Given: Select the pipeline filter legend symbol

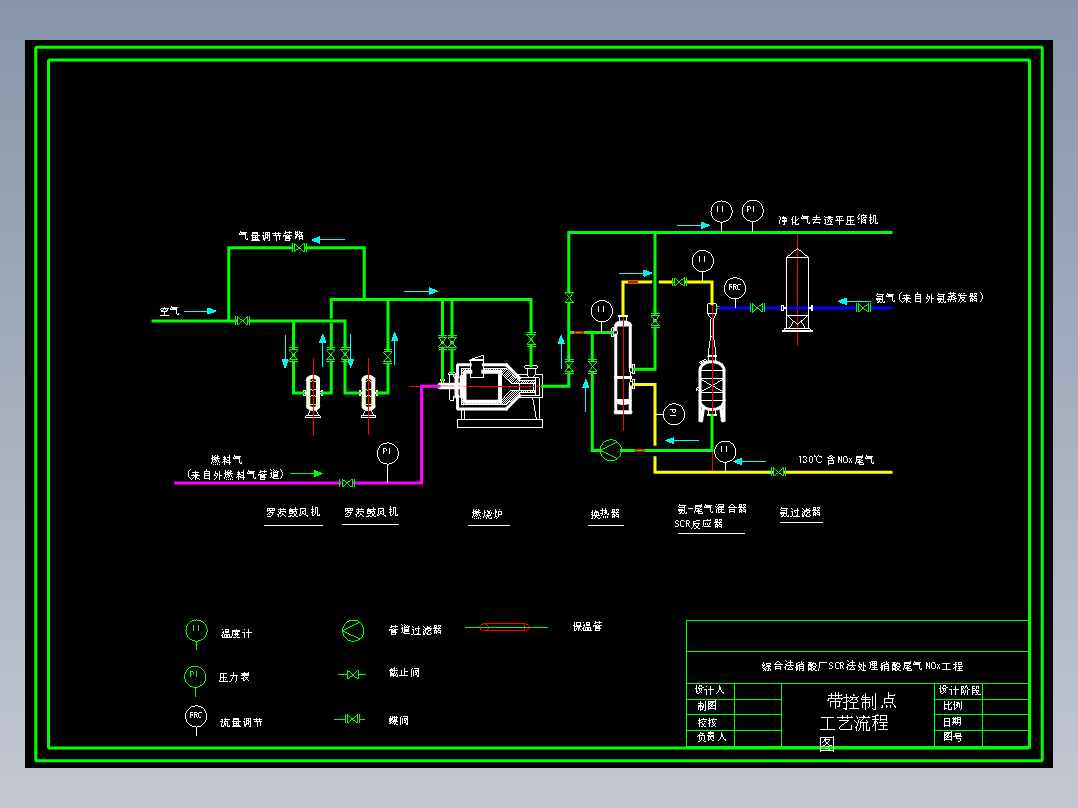Looking at the screenshot, I should pyautogui.click(x=353, y=631).
